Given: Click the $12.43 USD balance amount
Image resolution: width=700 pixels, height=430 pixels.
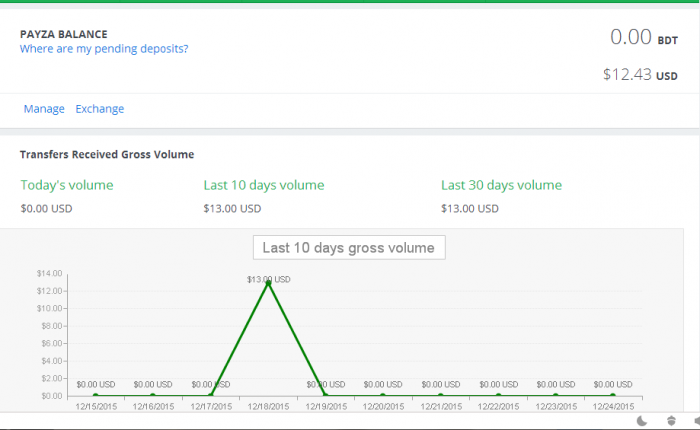Looking at the screenshot, I should pos(640,75).
